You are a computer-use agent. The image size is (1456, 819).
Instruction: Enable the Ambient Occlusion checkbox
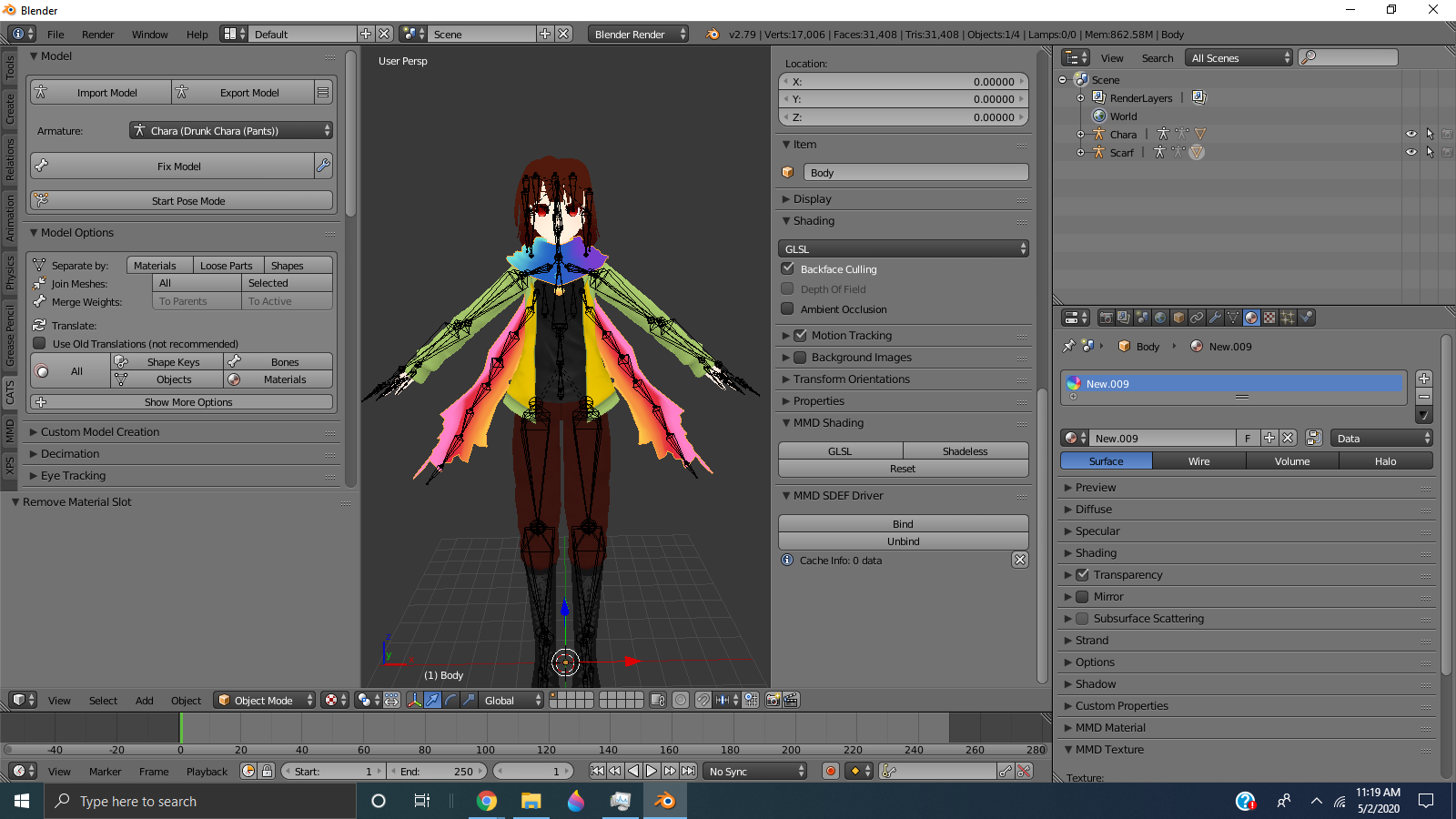[788, 308]
